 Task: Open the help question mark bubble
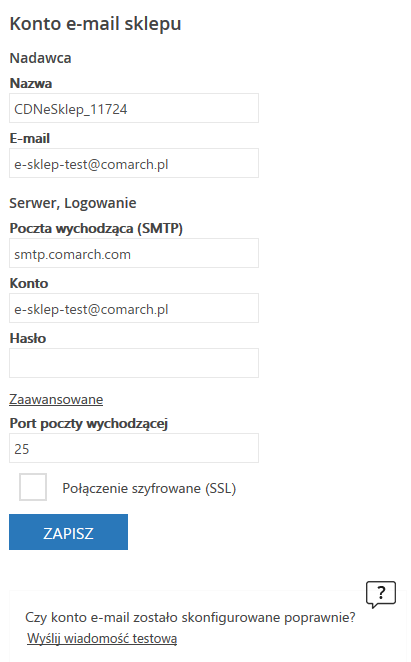pyautogui.click(x=381, y=594)
